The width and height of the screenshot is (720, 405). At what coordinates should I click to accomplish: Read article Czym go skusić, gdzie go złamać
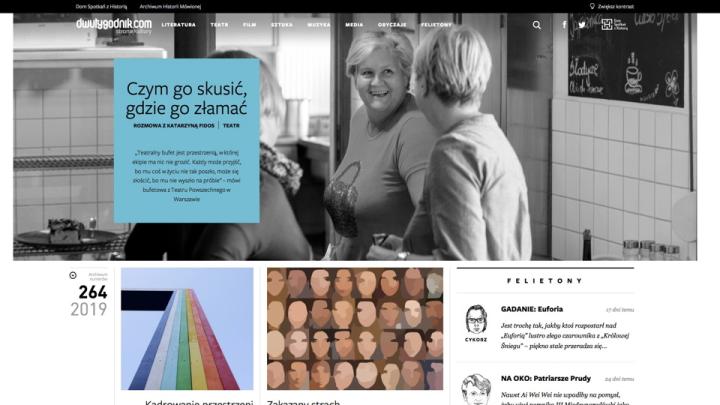(187, 99)
